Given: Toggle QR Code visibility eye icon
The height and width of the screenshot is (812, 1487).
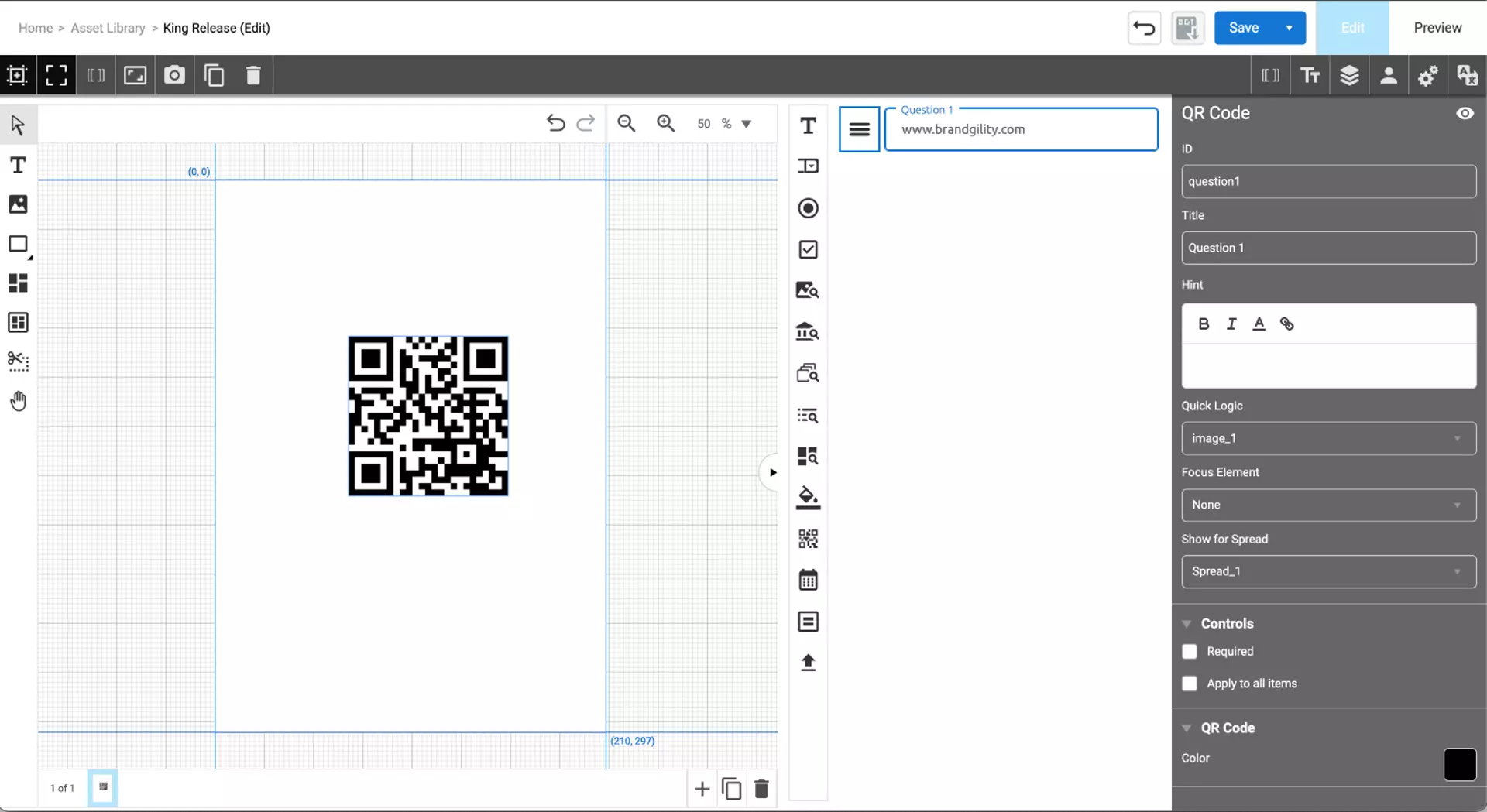Looking at the screenshot, I should click(x=1465, y=113).
